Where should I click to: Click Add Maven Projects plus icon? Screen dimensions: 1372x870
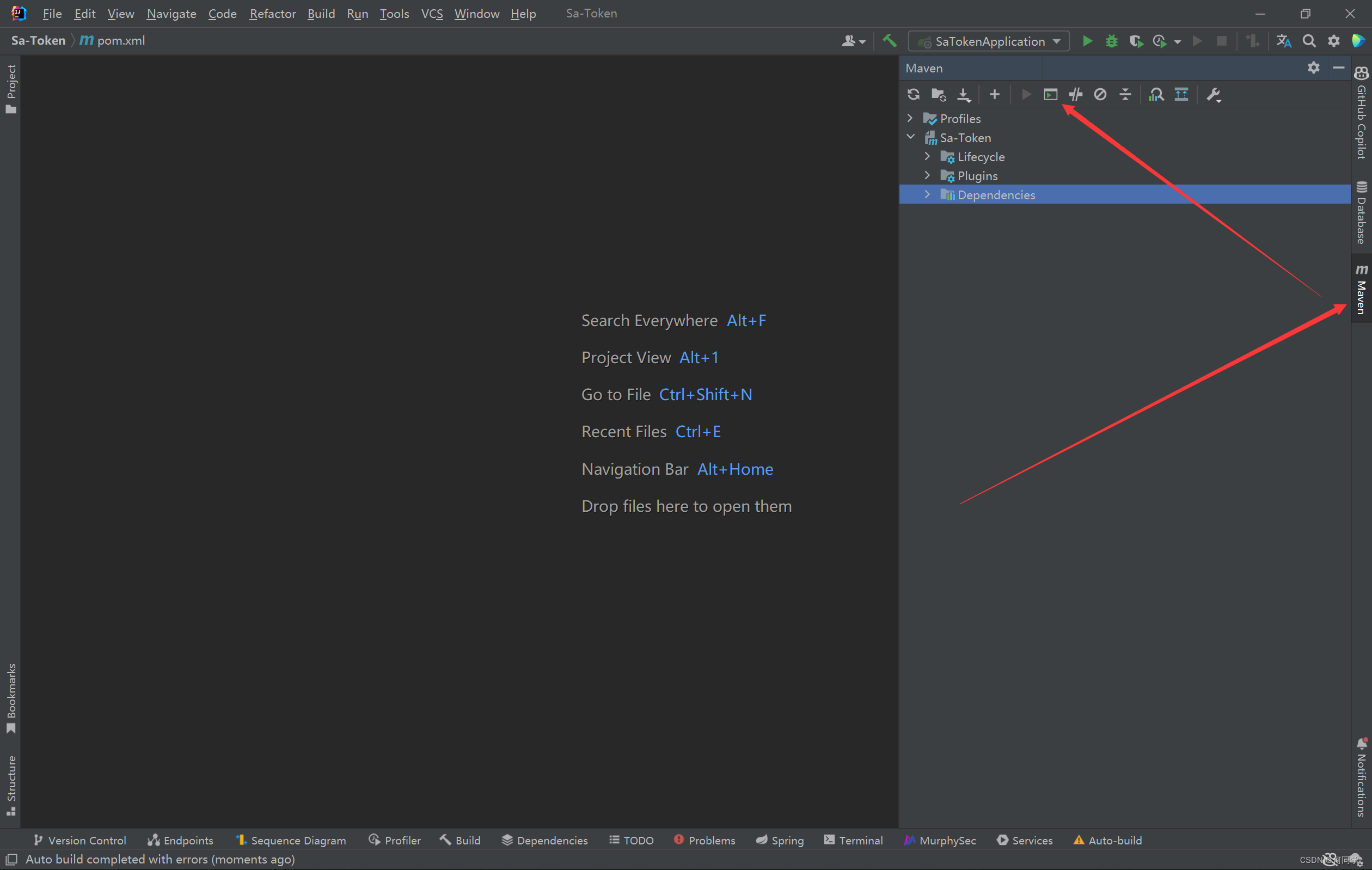pyautogui.click(x=994, y=95)
